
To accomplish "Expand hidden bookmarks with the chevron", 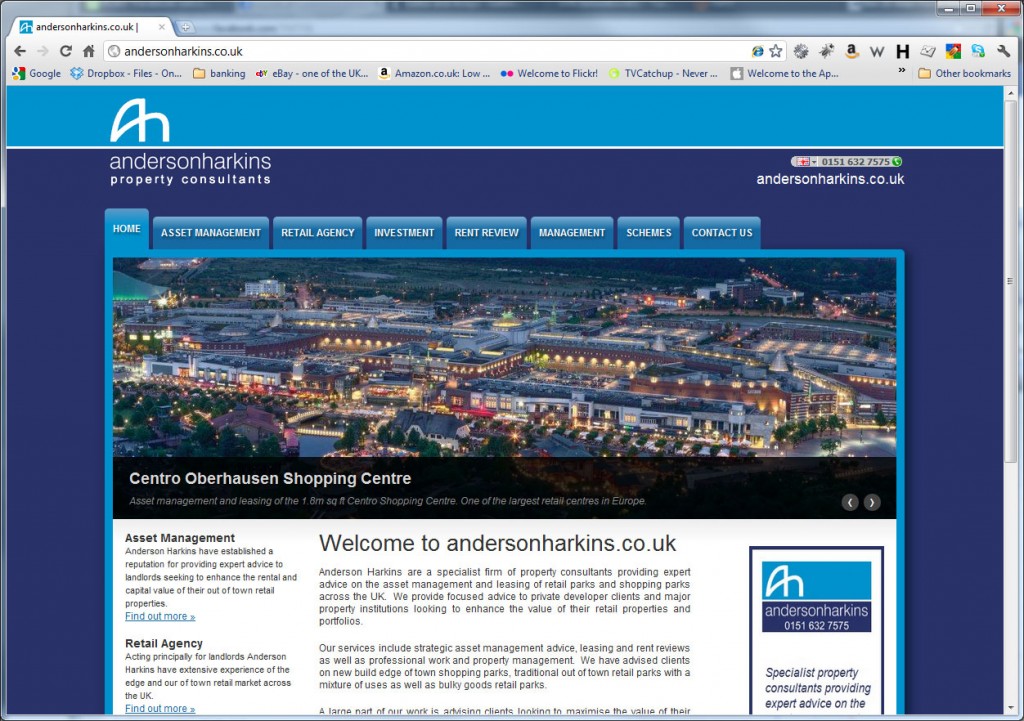I will (902, 70).
